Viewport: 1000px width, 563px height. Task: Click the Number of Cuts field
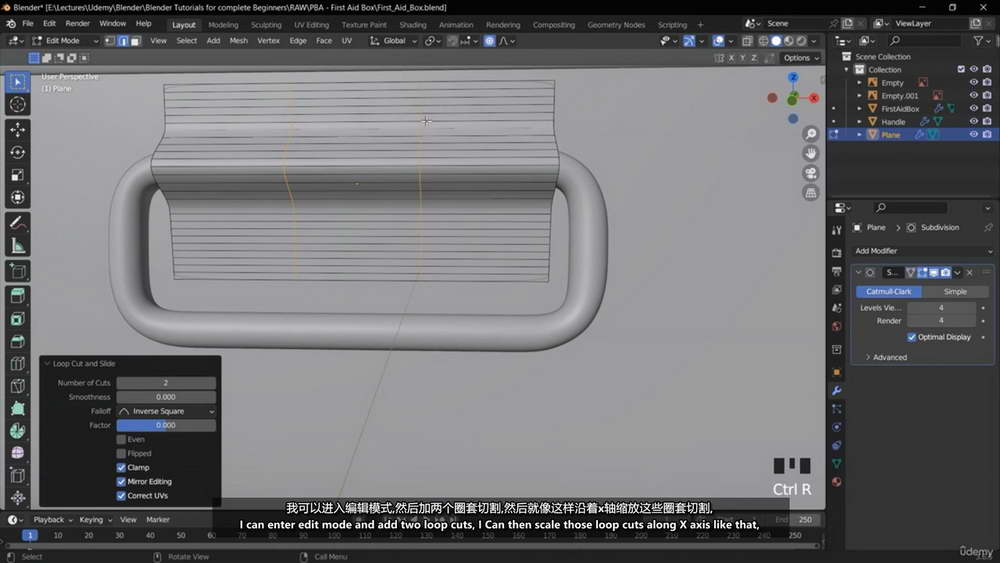166,383
